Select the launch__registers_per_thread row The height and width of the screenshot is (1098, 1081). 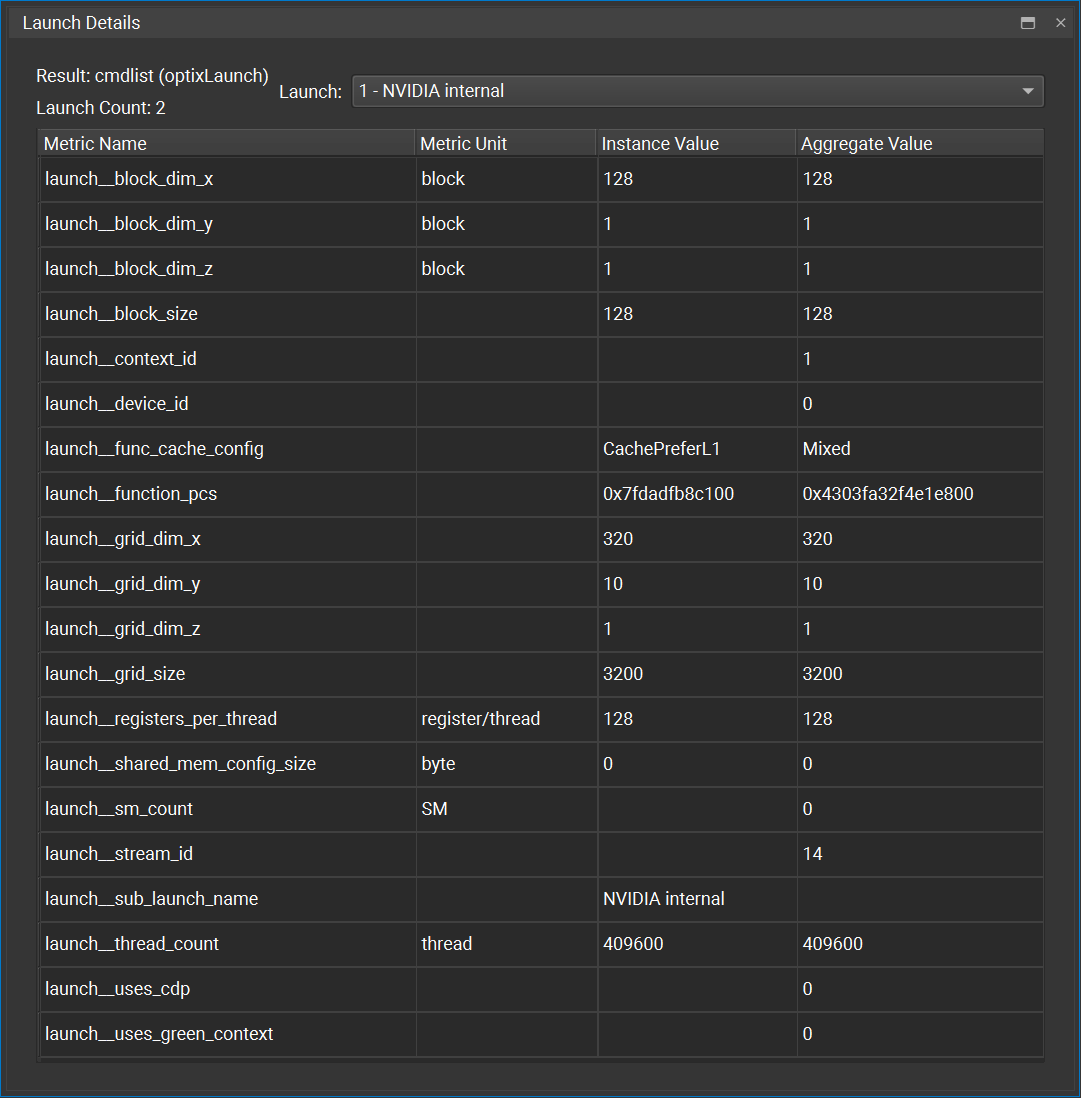click(161, 719)
